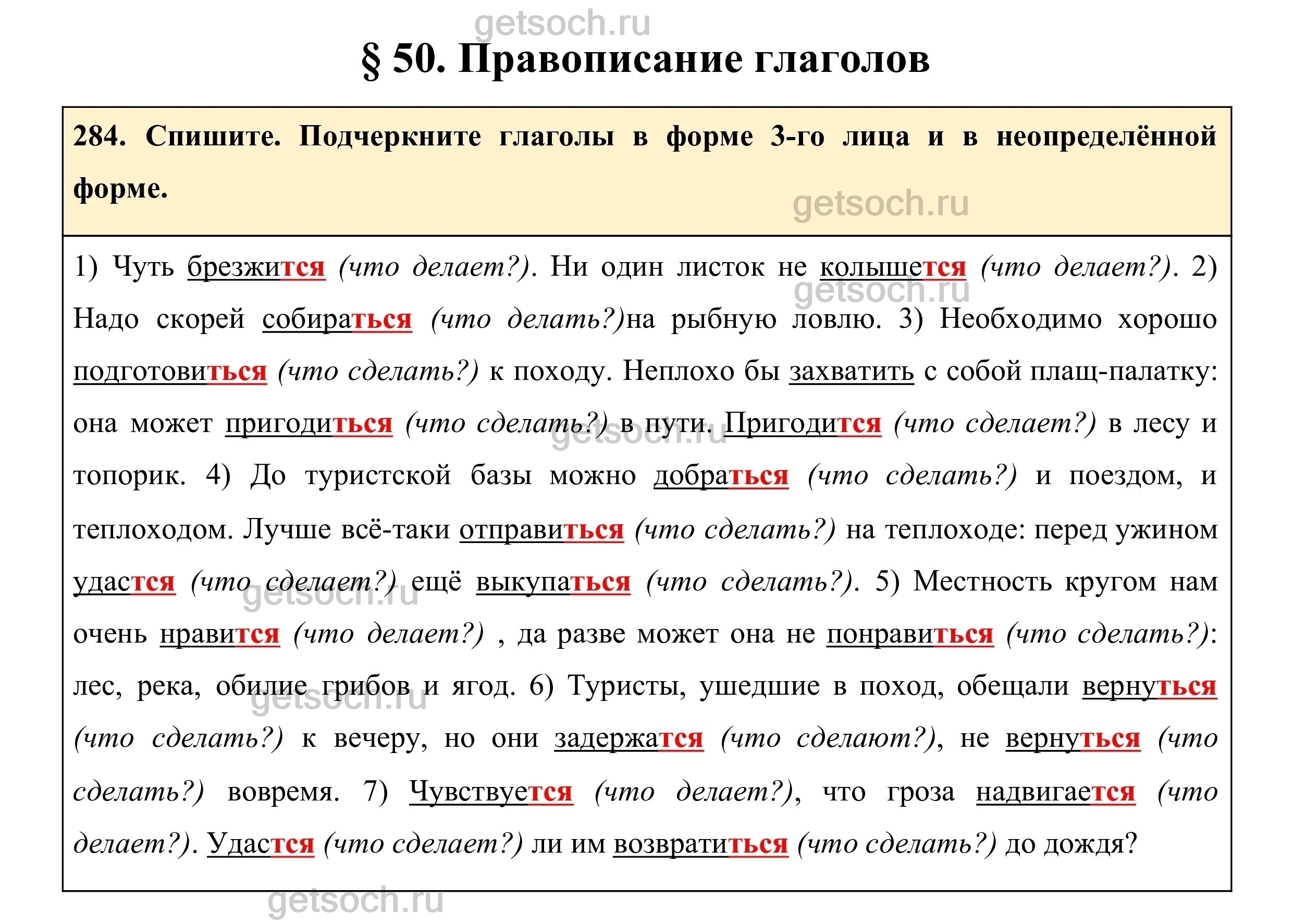Click the getsoch.ru watermark at top
This screenshot has height=924, width=1294.
tap(562, 24)
